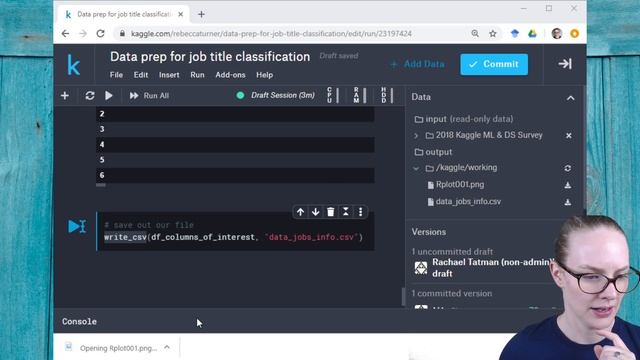Click the Draft Session status indicator
Image resolution: width=640 pixels, height=360 pixels.
click(x=276, y=95)
